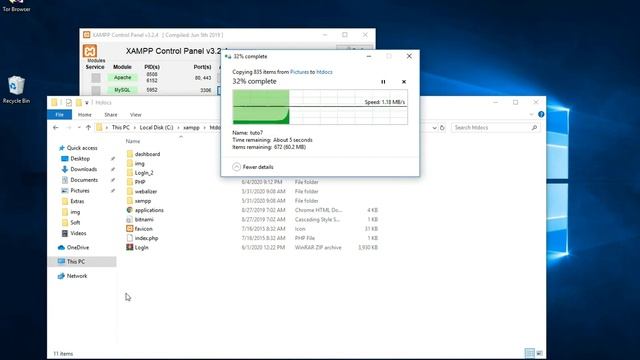Open the File tab in Explorer
This screenshot has width=640, height=360.
tap(60, 115)
